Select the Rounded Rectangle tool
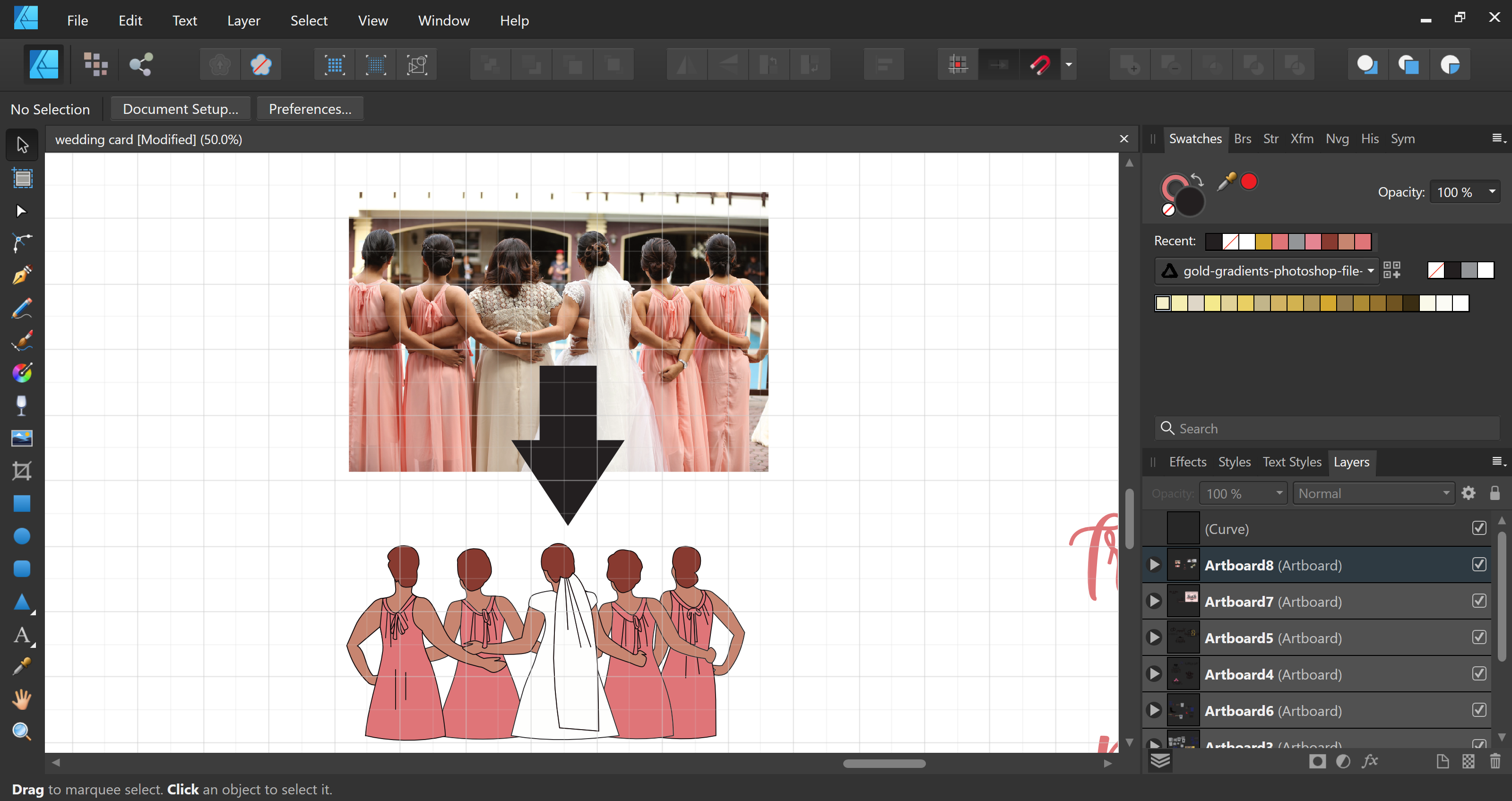1512x801 pixels. coord(22,568)
